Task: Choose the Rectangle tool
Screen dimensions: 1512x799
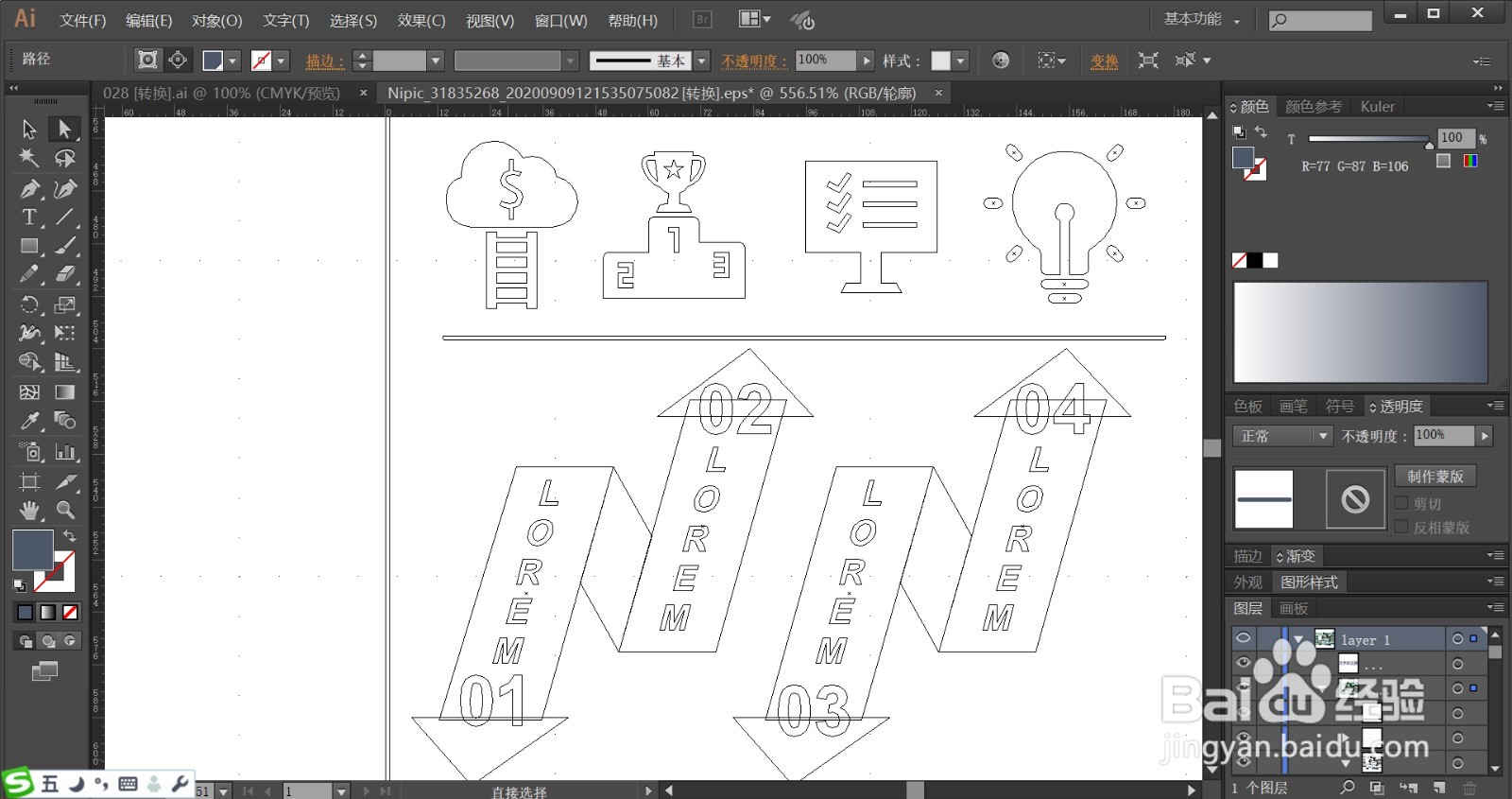Action: (x=29, y=246)
